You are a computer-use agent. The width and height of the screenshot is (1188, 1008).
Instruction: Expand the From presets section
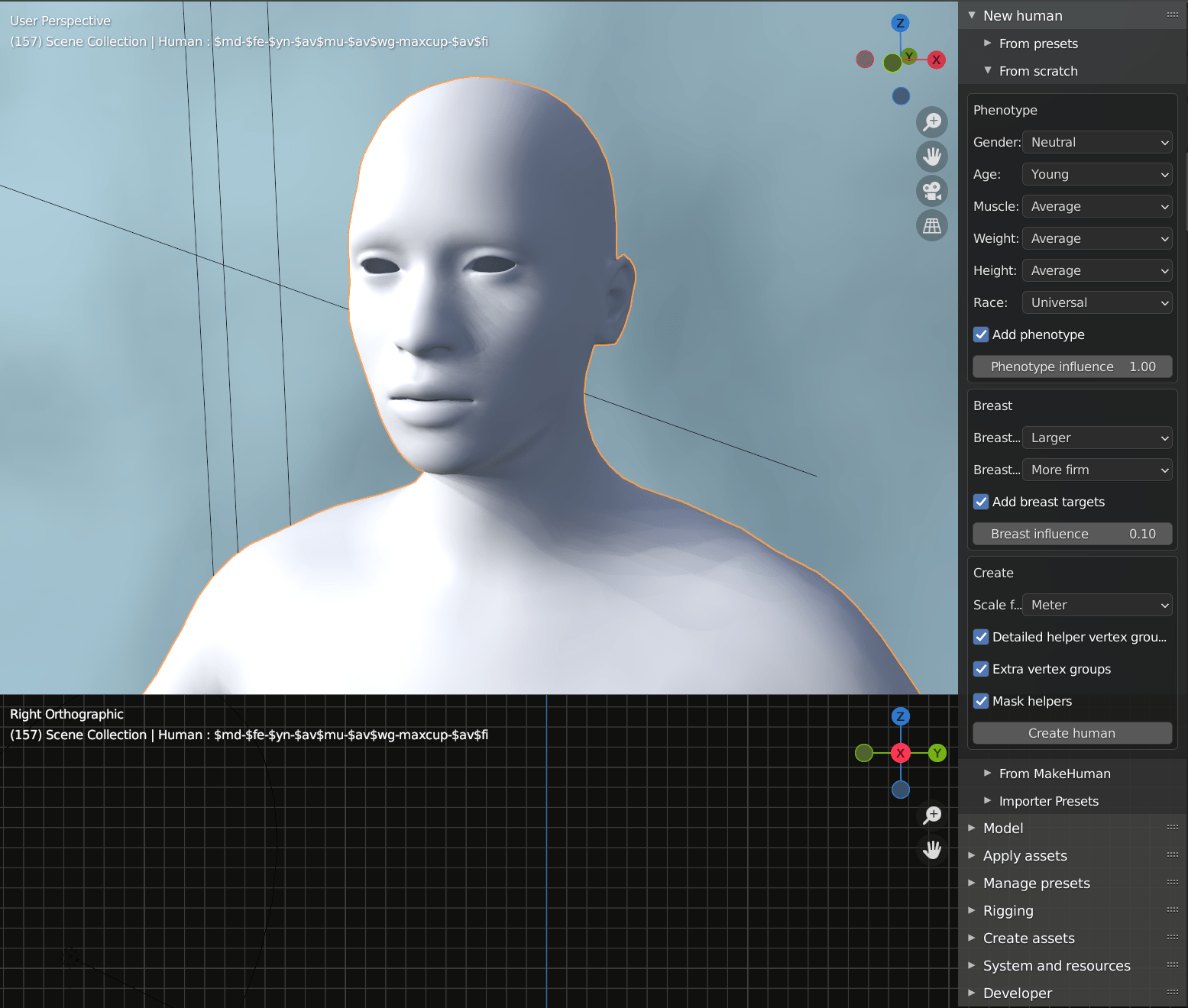click(x=1037, y=44)
